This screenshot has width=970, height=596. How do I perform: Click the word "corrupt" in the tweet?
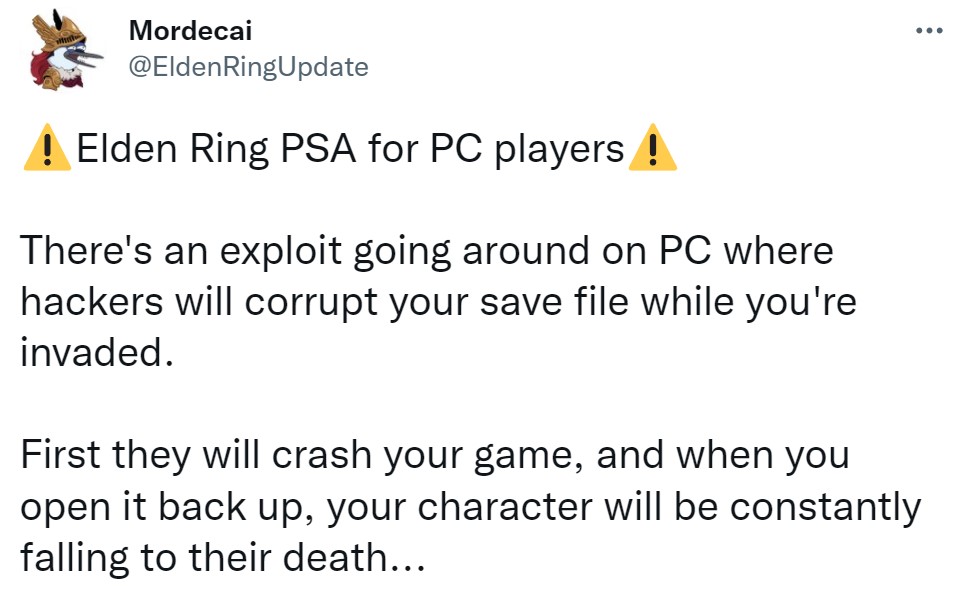(294, 302)
